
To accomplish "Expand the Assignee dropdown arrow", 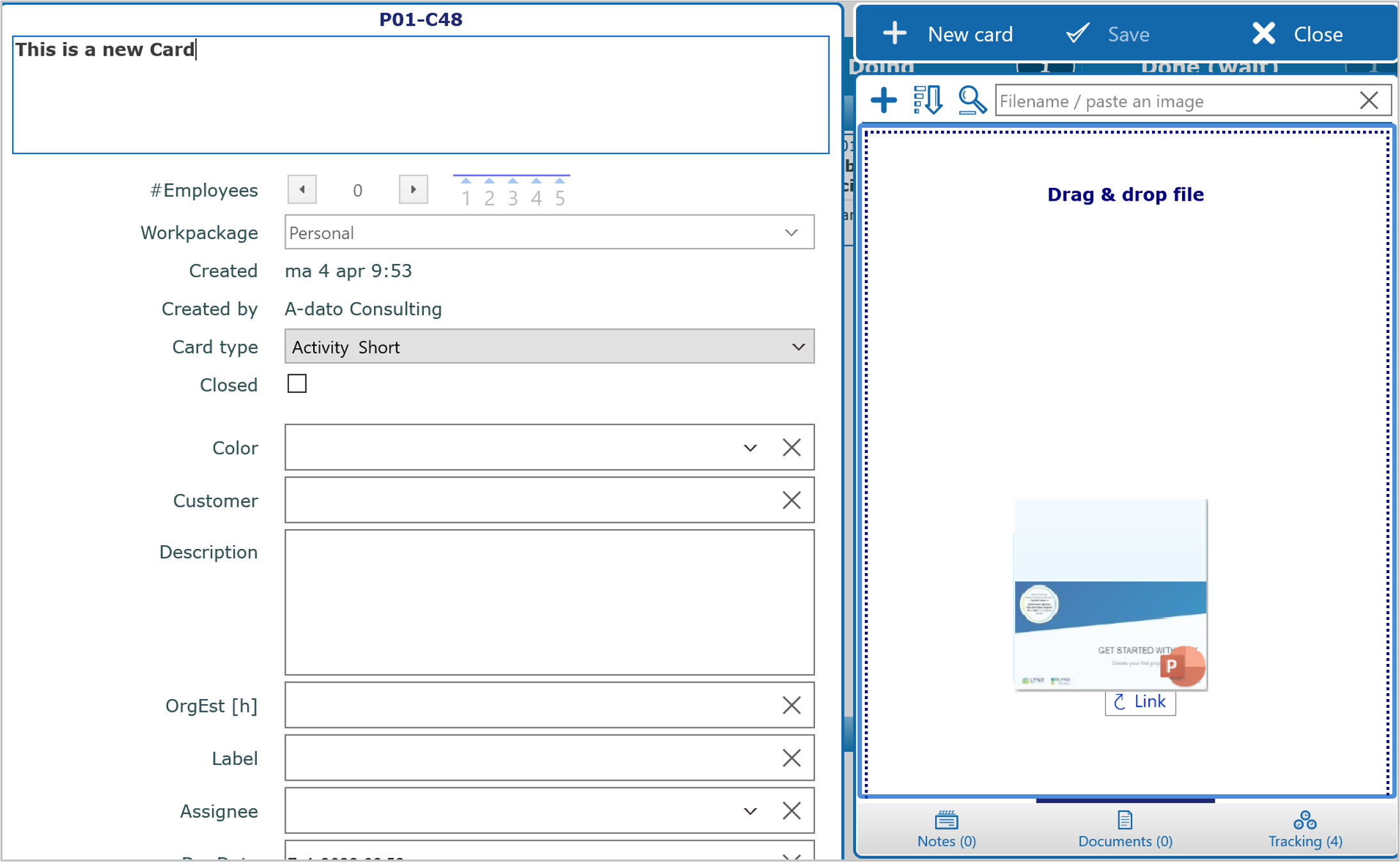I will 750,812.
